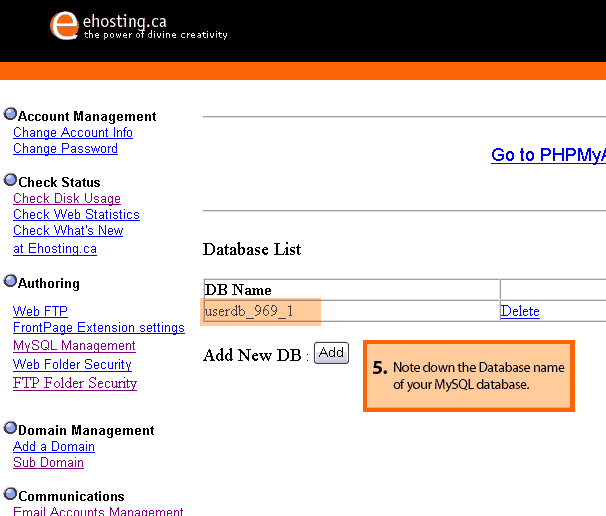
Task: Click the ehosting.ca logo icon
Action: point(64,26)
